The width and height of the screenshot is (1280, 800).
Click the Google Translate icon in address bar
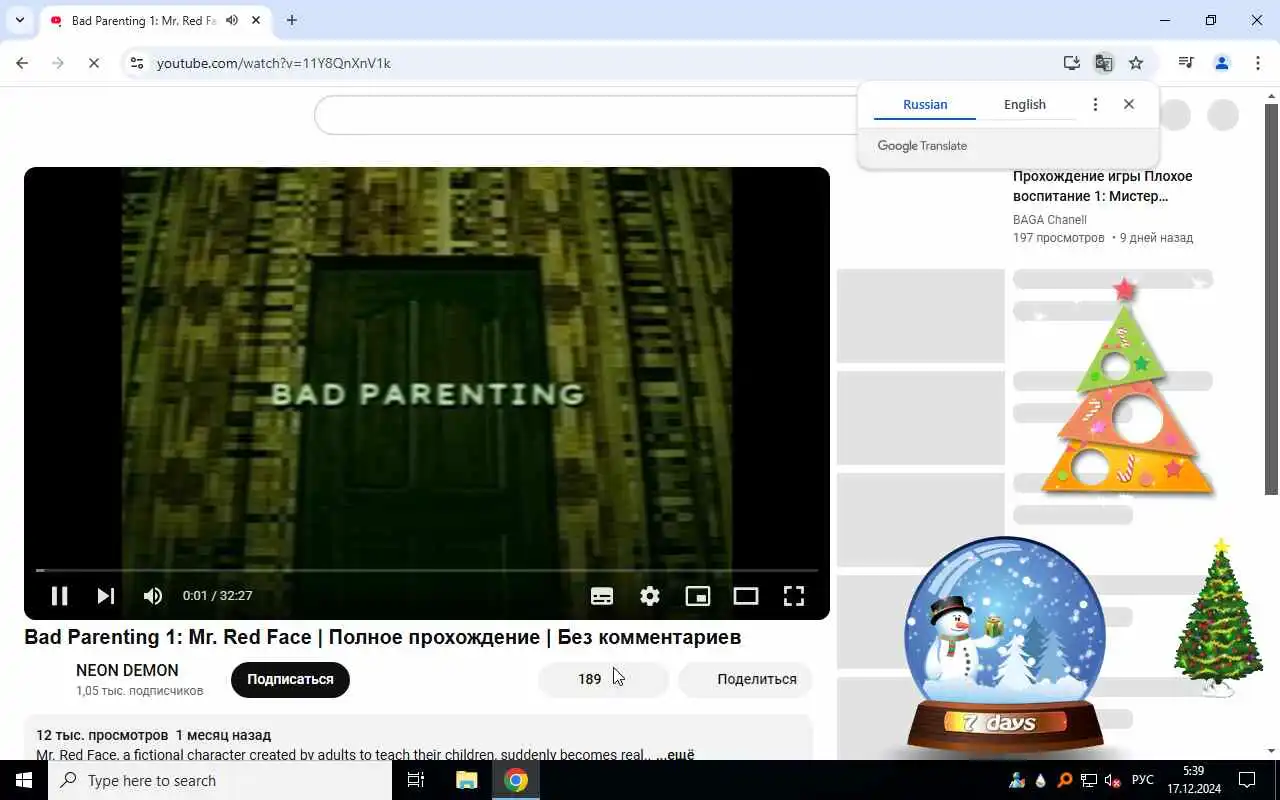(1104, 63)
